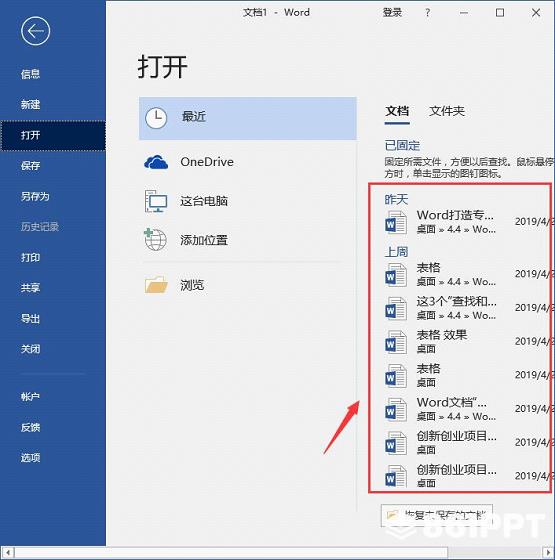Click Word file icon of Word文档"... document
Image resolution: width=555 pixels, height=560 pixels.
pyautogui.click(x=396, y=410)
